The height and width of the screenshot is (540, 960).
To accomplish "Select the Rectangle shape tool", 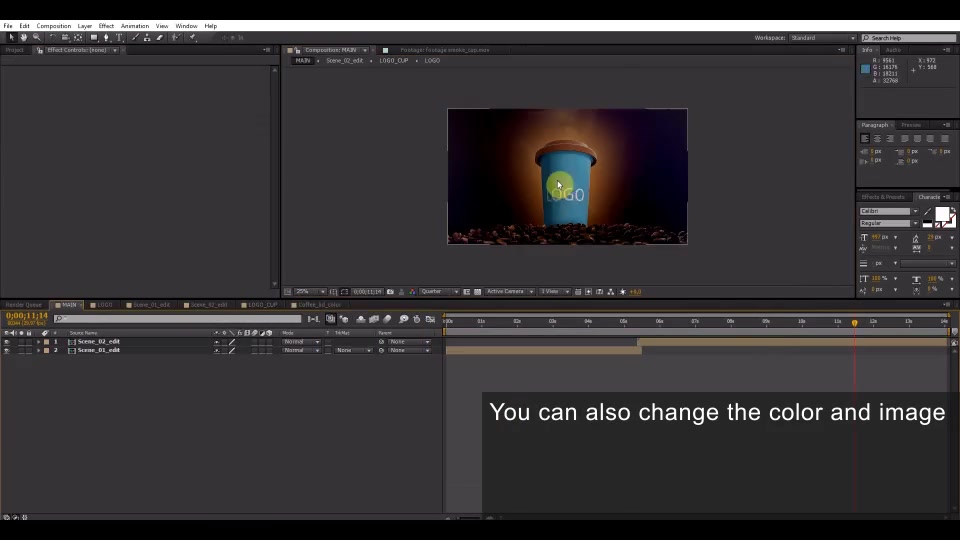I will 94,38.
